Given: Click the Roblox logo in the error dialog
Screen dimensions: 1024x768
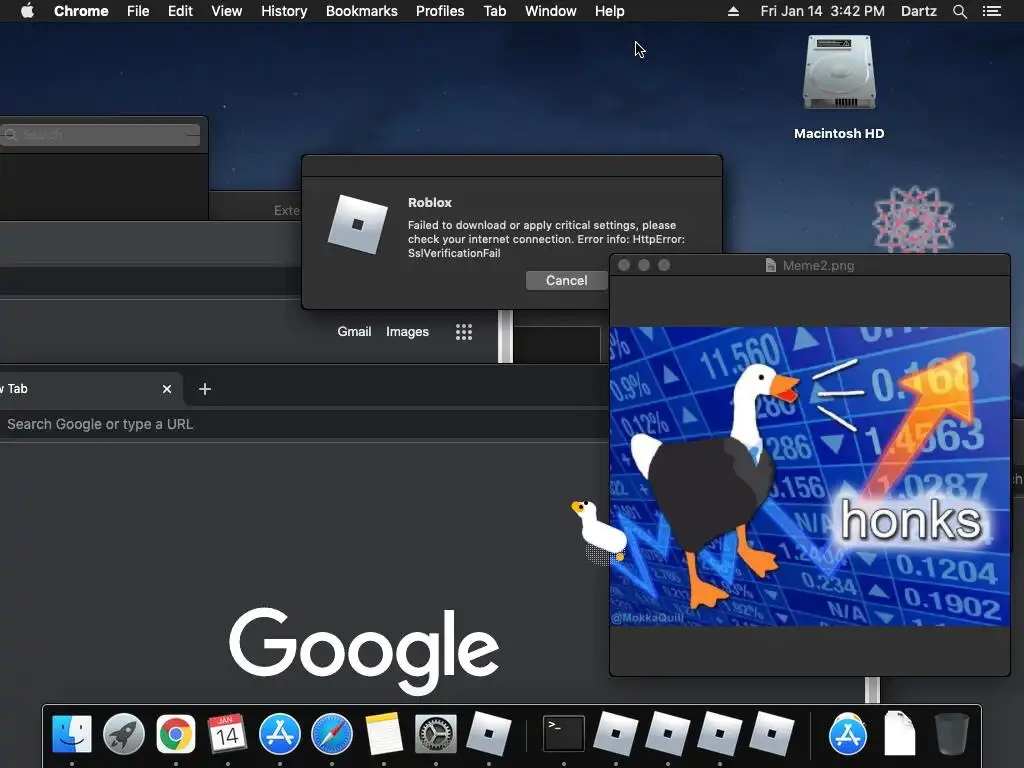Looking at the screenshot, I should tap(357, 225).
